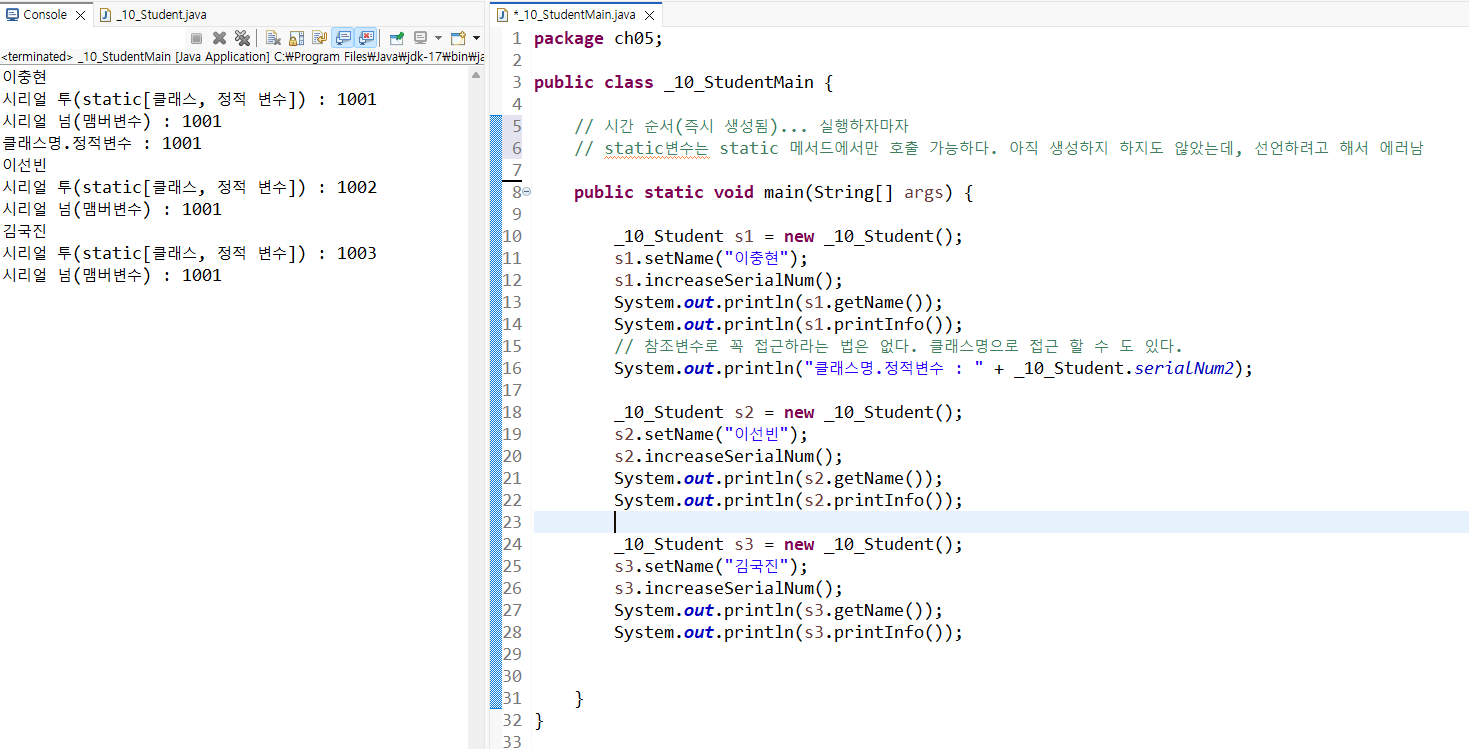The image size is (1469, 749).
Task: Pin the console view
Action: (x=397, y=38)
